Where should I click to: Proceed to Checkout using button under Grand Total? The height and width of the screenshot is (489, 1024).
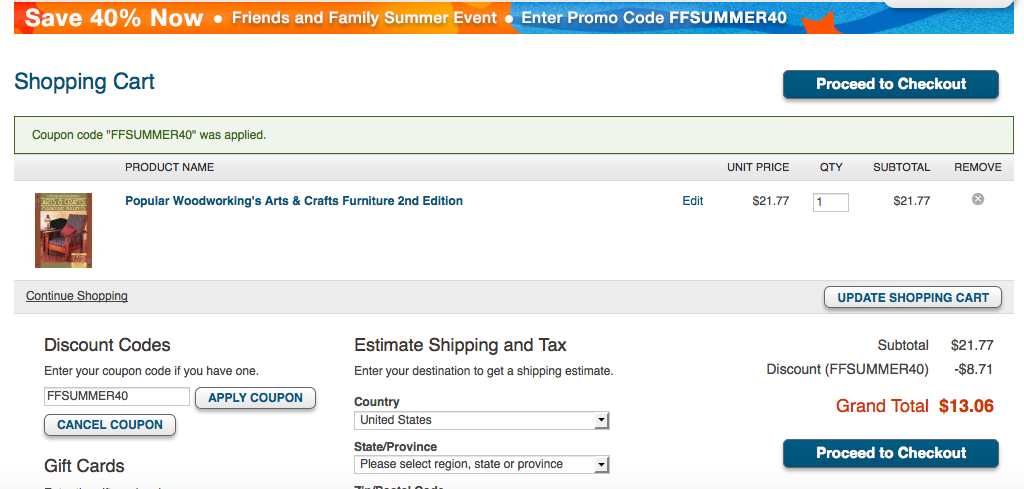(x=890, y=453)
